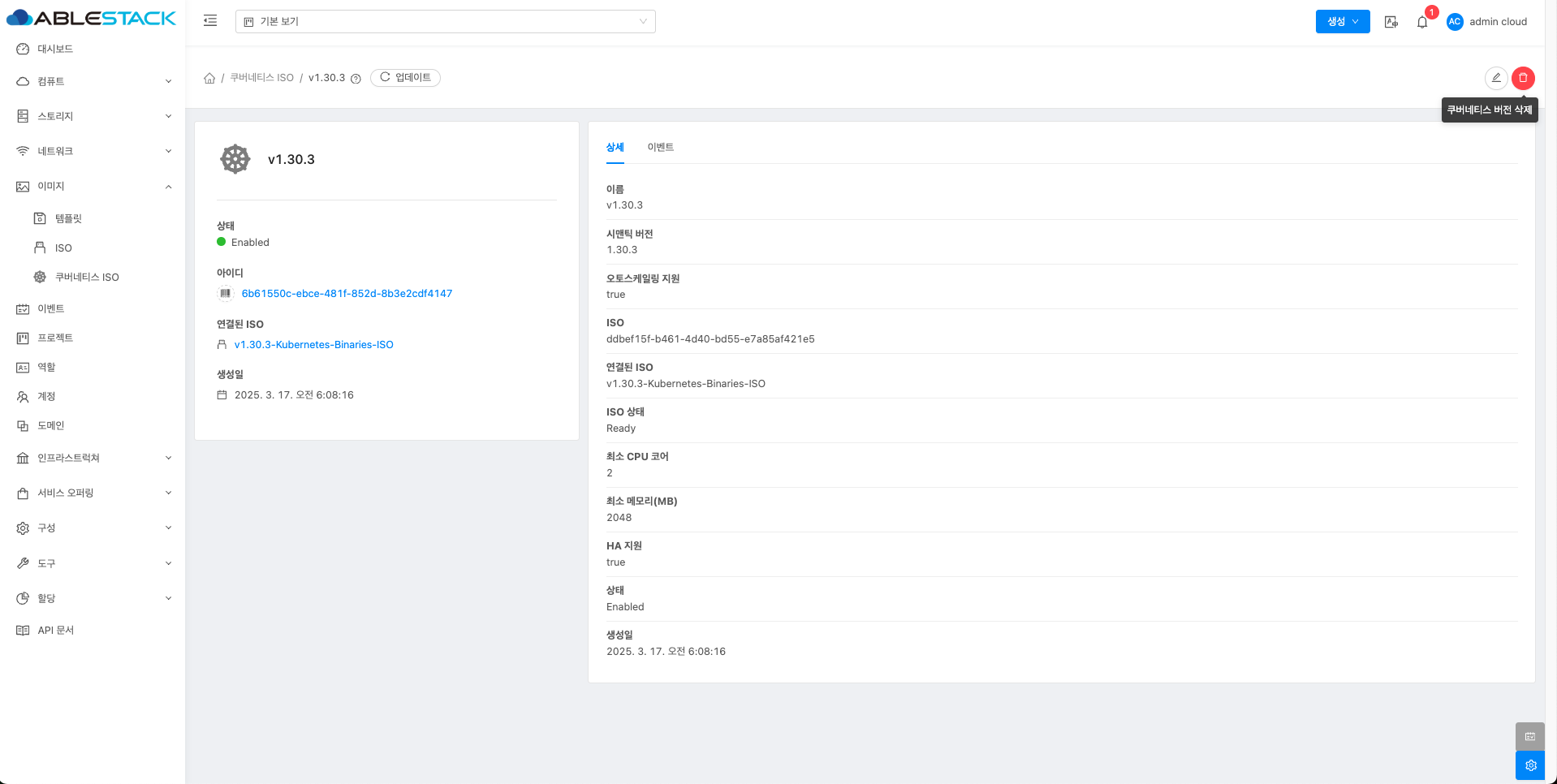Open the blue settings gear at bottom right
This screenshot has height=784, width=1557.
pyautogui.click(x=1530, y=765)
